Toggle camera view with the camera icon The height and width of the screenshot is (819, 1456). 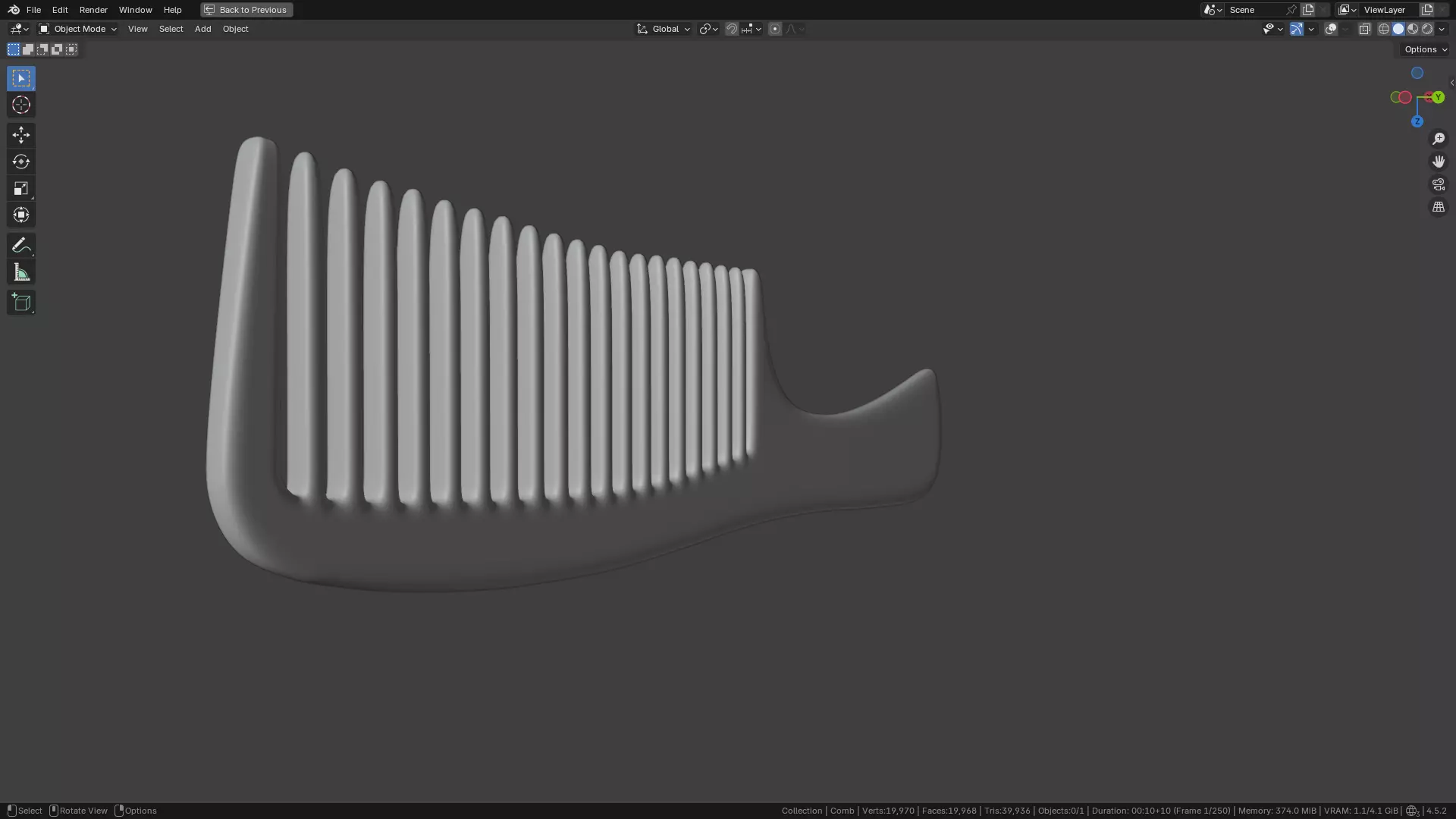(1439, 184)
